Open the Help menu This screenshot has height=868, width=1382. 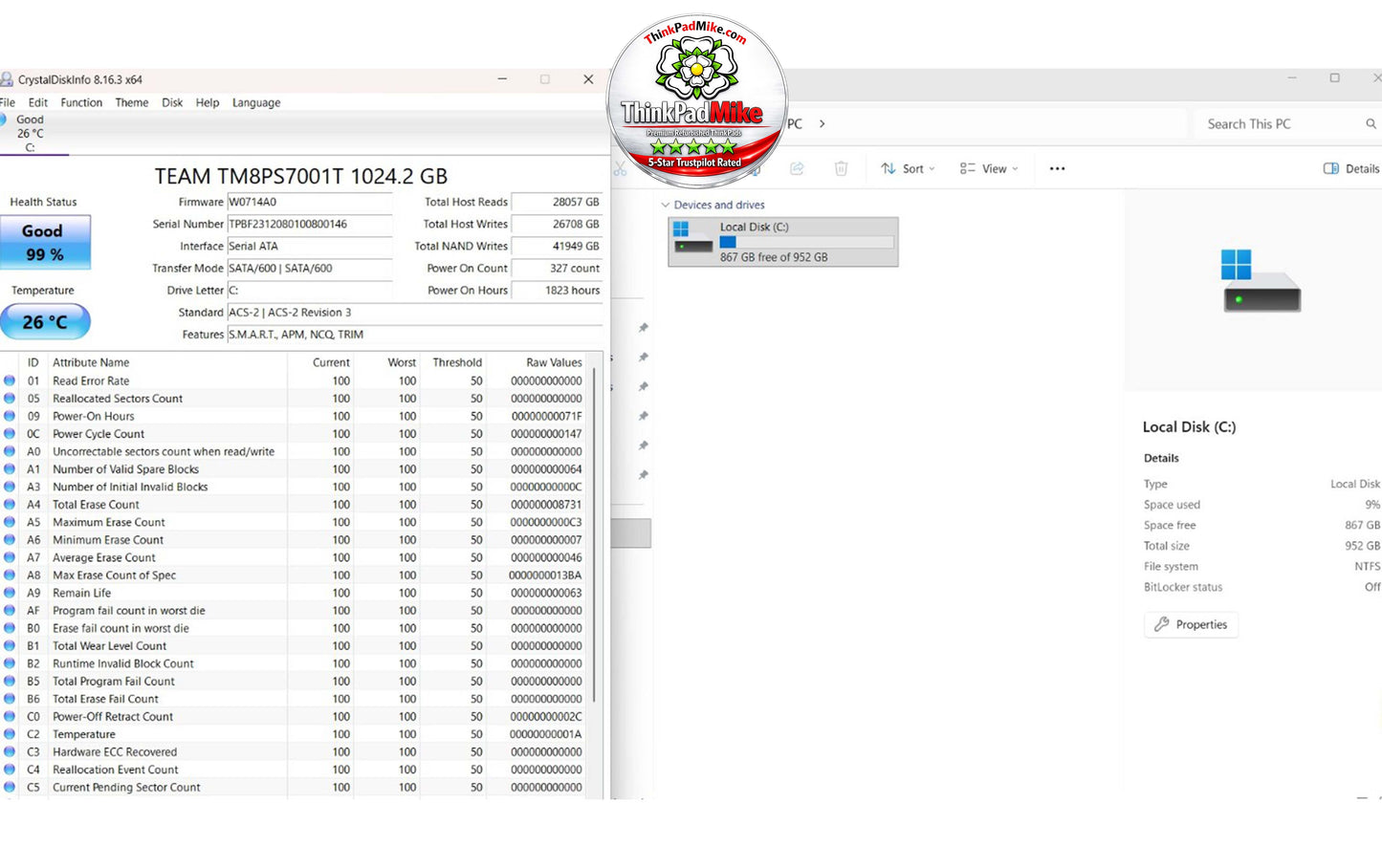point(208,102)
